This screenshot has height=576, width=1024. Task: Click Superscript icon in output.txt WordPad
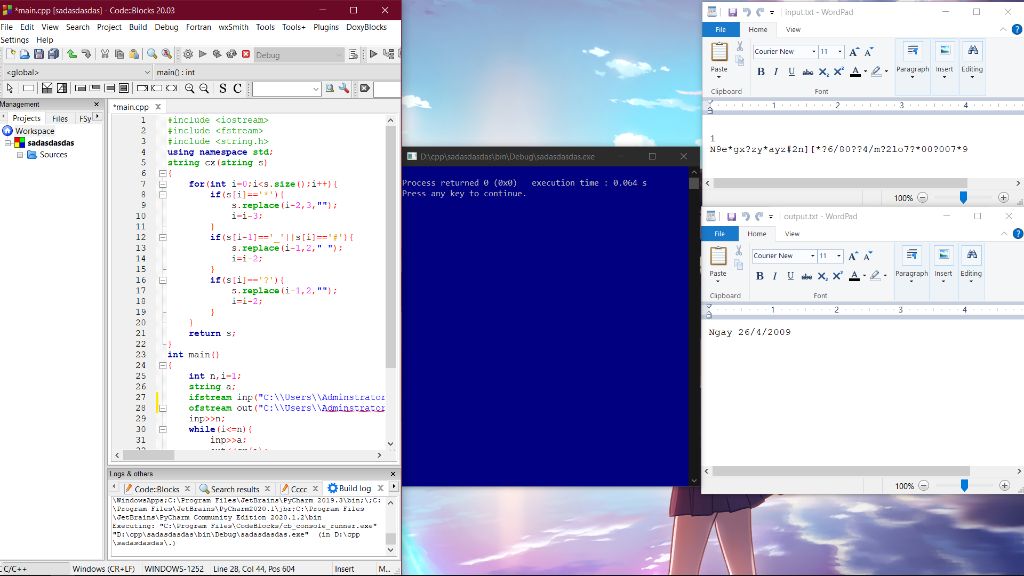(837, 276)
